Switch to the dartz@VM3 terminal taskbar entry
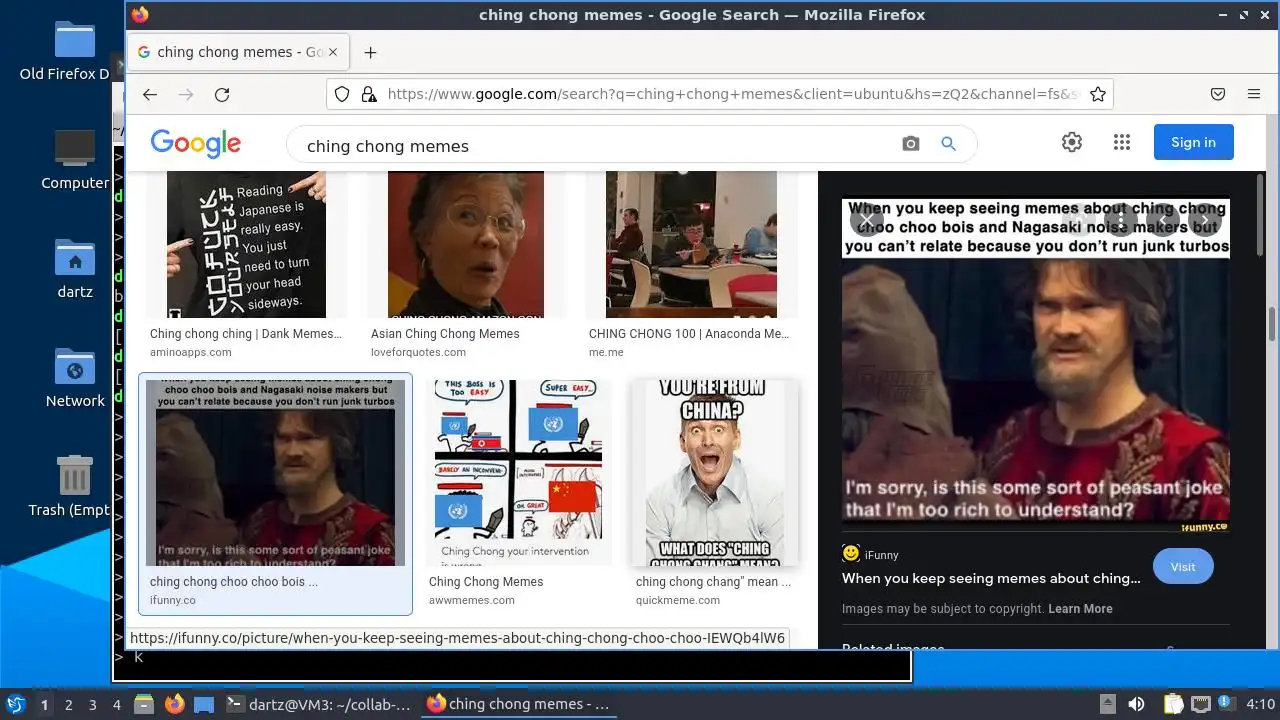 pos(318,704)
